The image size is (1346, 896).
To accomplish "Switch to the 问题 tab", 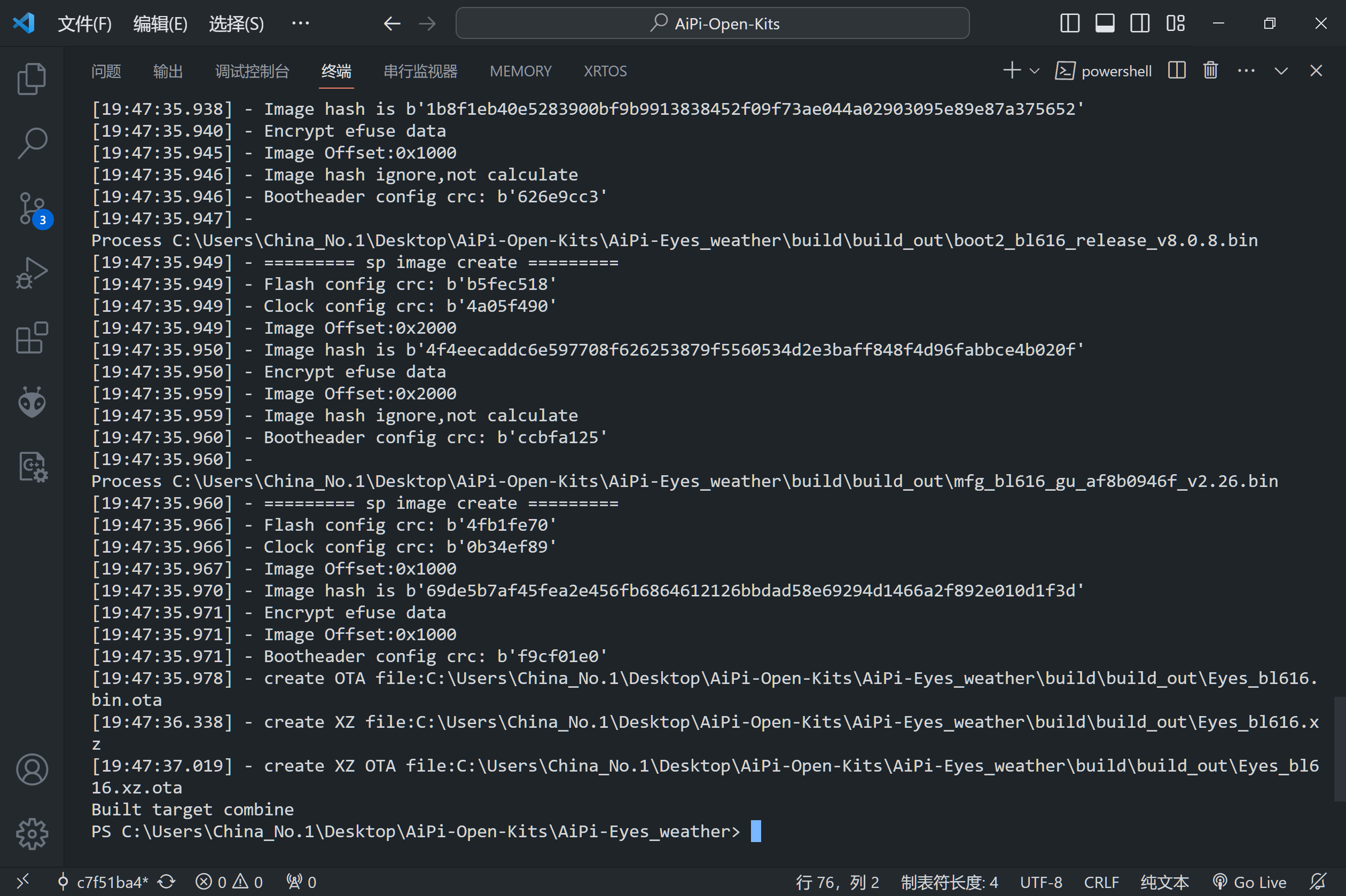I will 106,72.
